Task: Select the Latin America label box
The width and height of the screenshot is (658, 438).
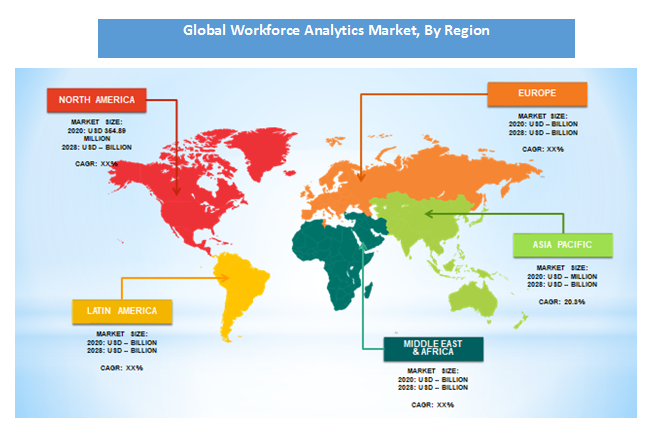Action: coord(122,311)
